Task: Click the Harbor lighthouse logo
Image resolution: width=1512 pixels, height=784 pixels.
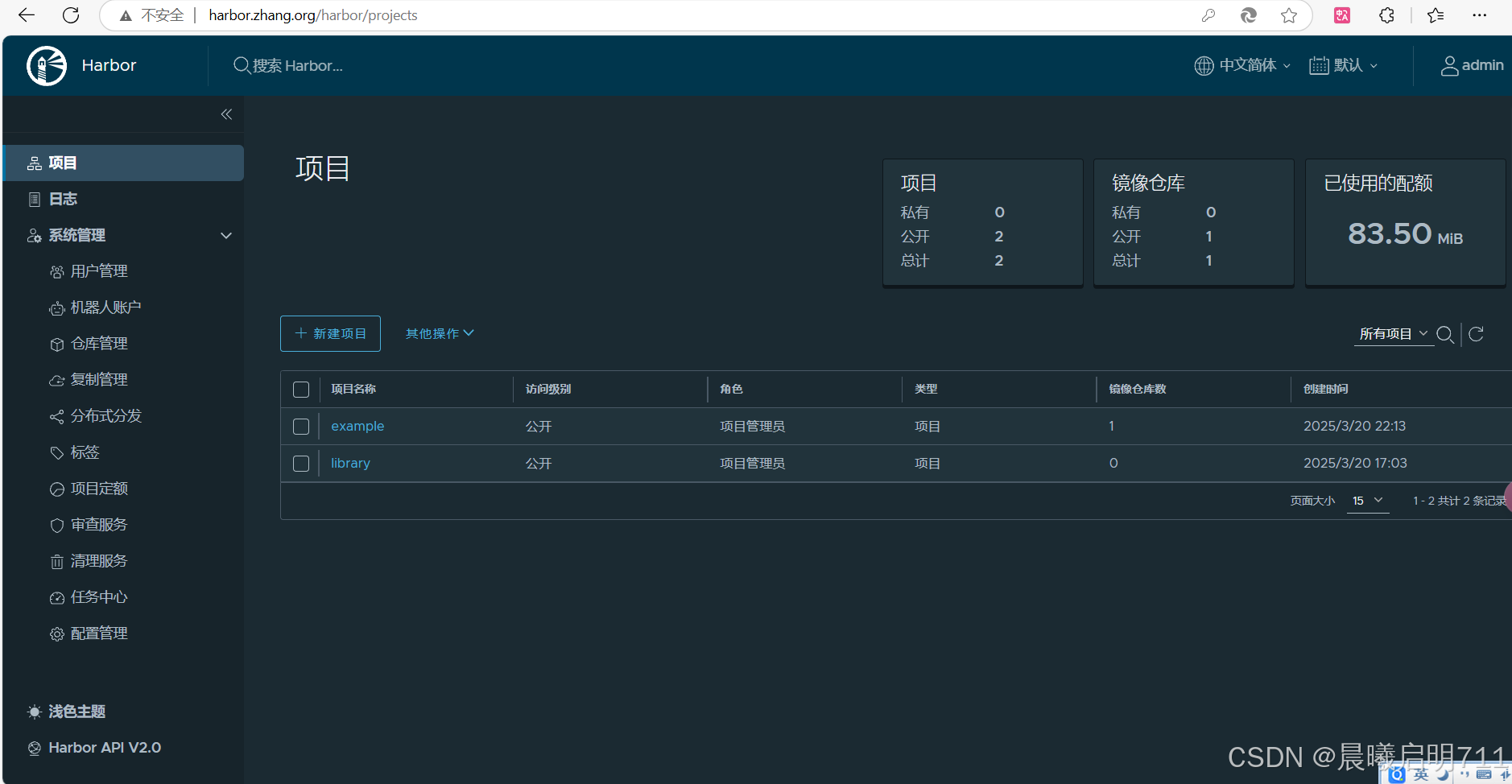Action: coord(47,65)
